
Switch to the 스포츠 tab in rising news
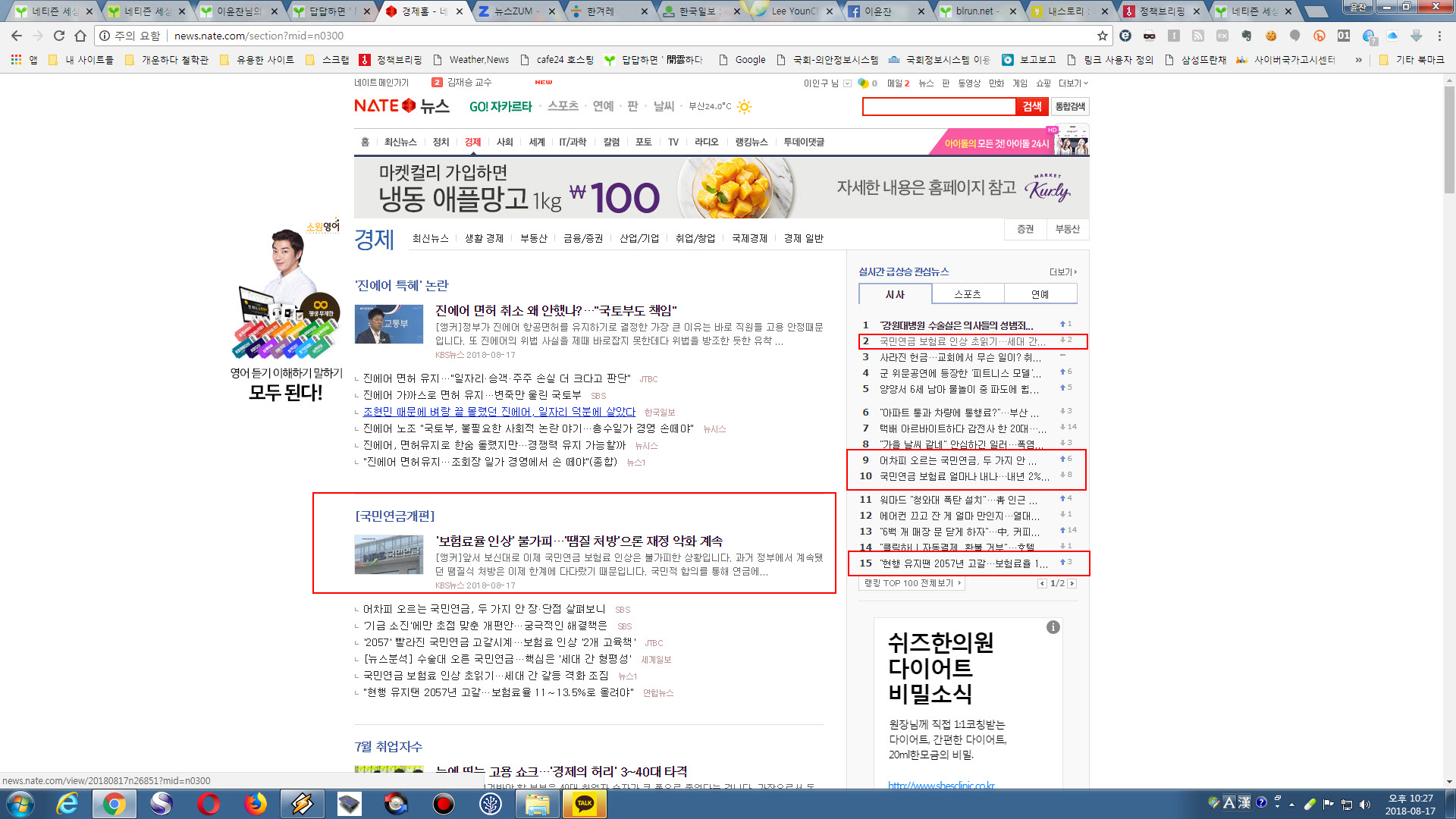(x=968, y=294)
